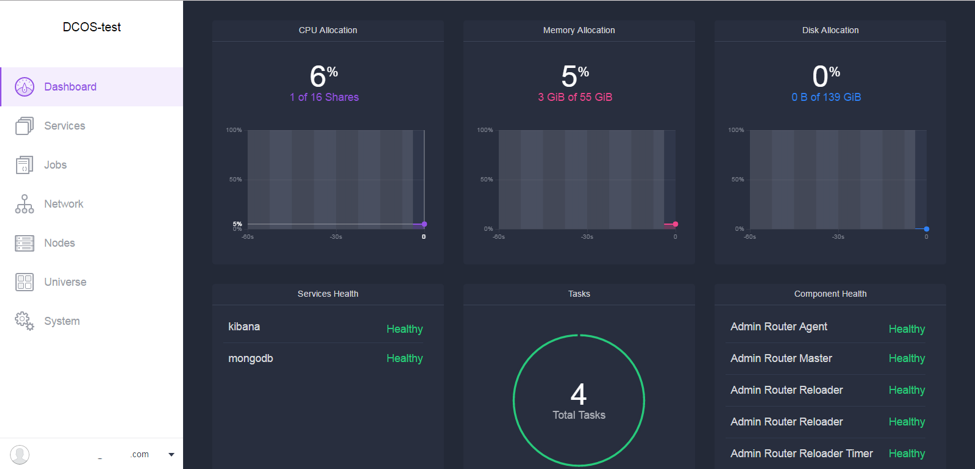
Task: Click the DCOS-test cluster name header
Action: (x=92, y=27)
